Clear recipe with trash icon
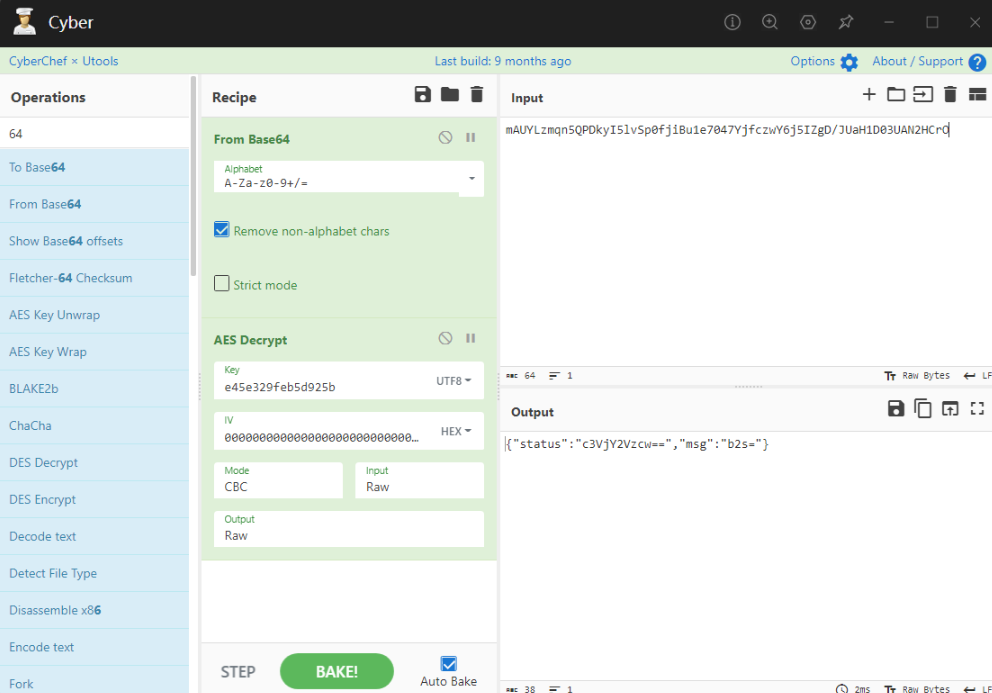The image size is (992, 693). (477, 95)
